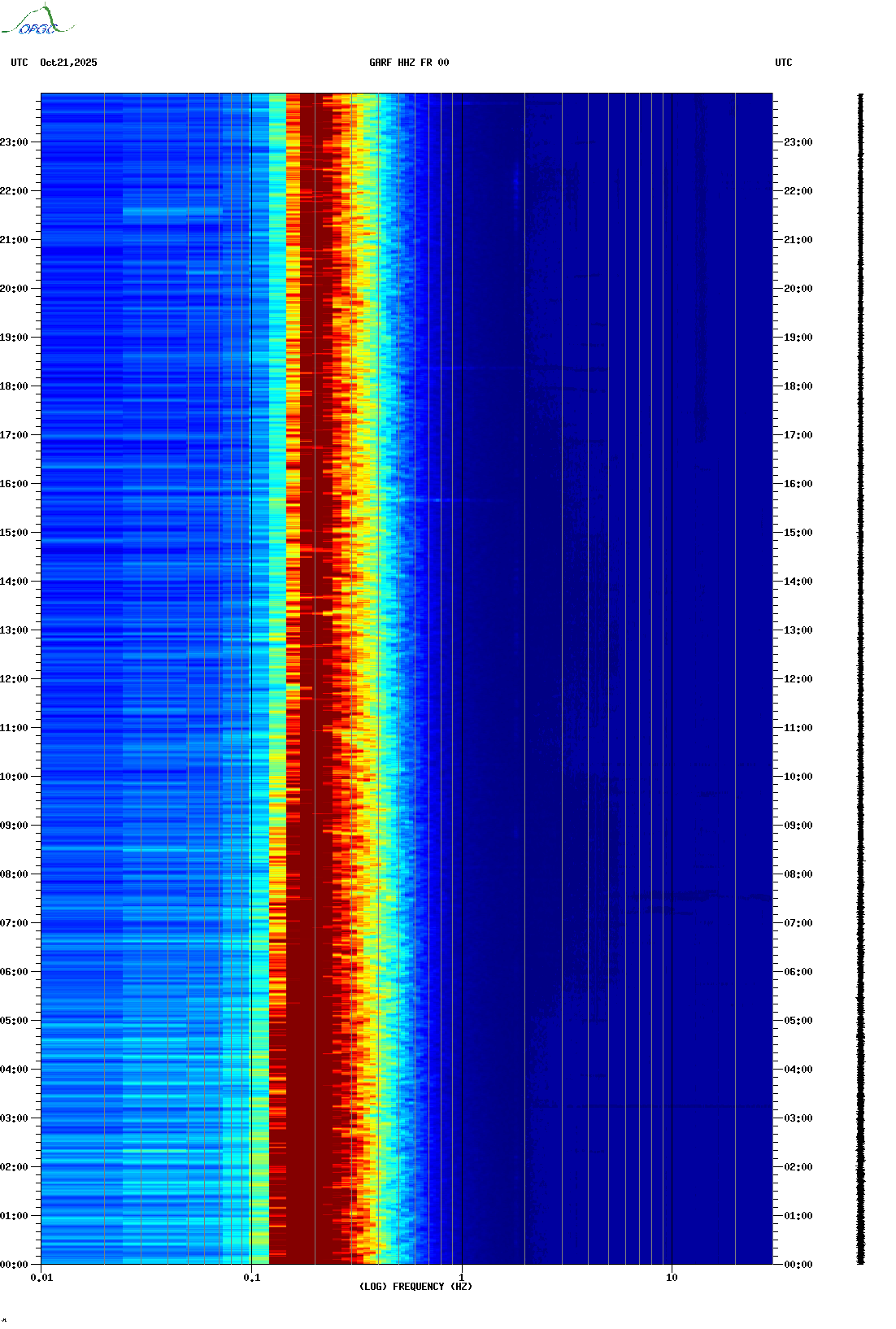Select the 12:00 time label on left axis
896x1329 pixels.
click(x=14, y=679)
